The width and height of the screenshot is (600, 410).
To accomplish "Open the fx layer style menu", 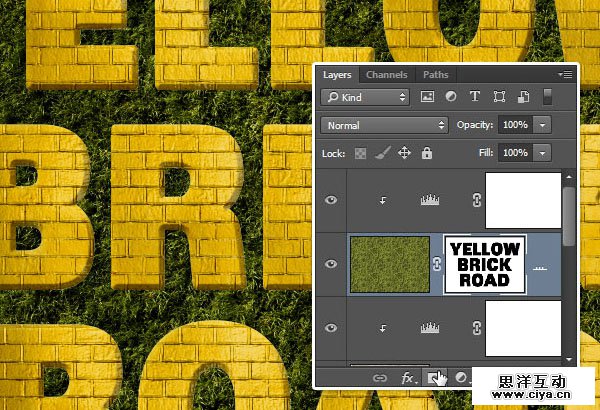I will [x=408, y=378].
